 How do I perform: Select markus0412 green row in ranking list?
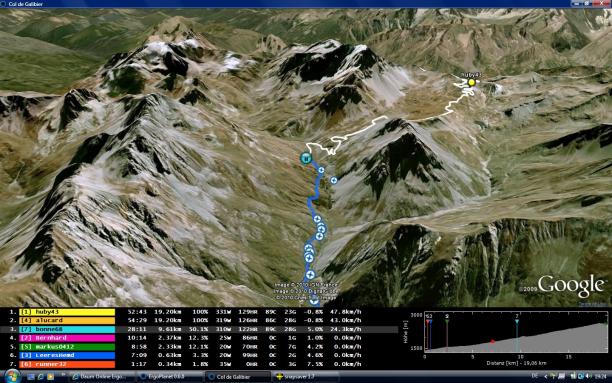[x=186, y=347]
